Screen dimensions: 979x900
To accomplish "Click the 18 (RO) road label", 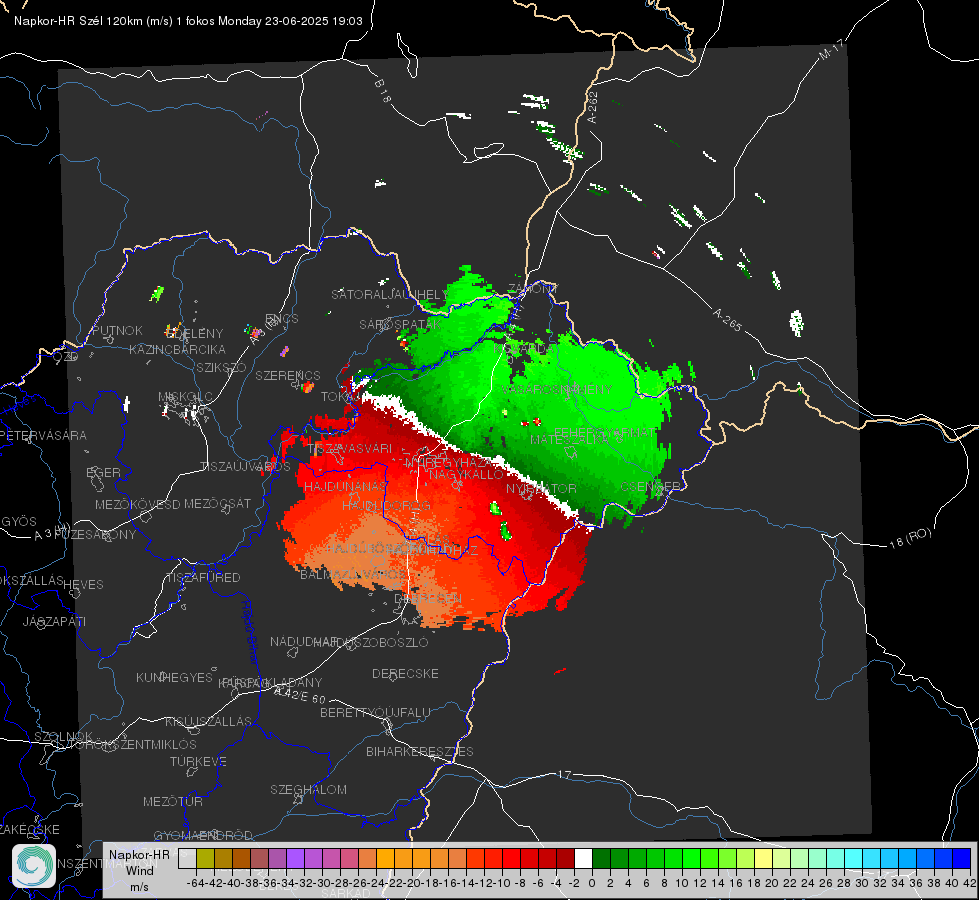I will pyautogui.click(x=910, y=538).
